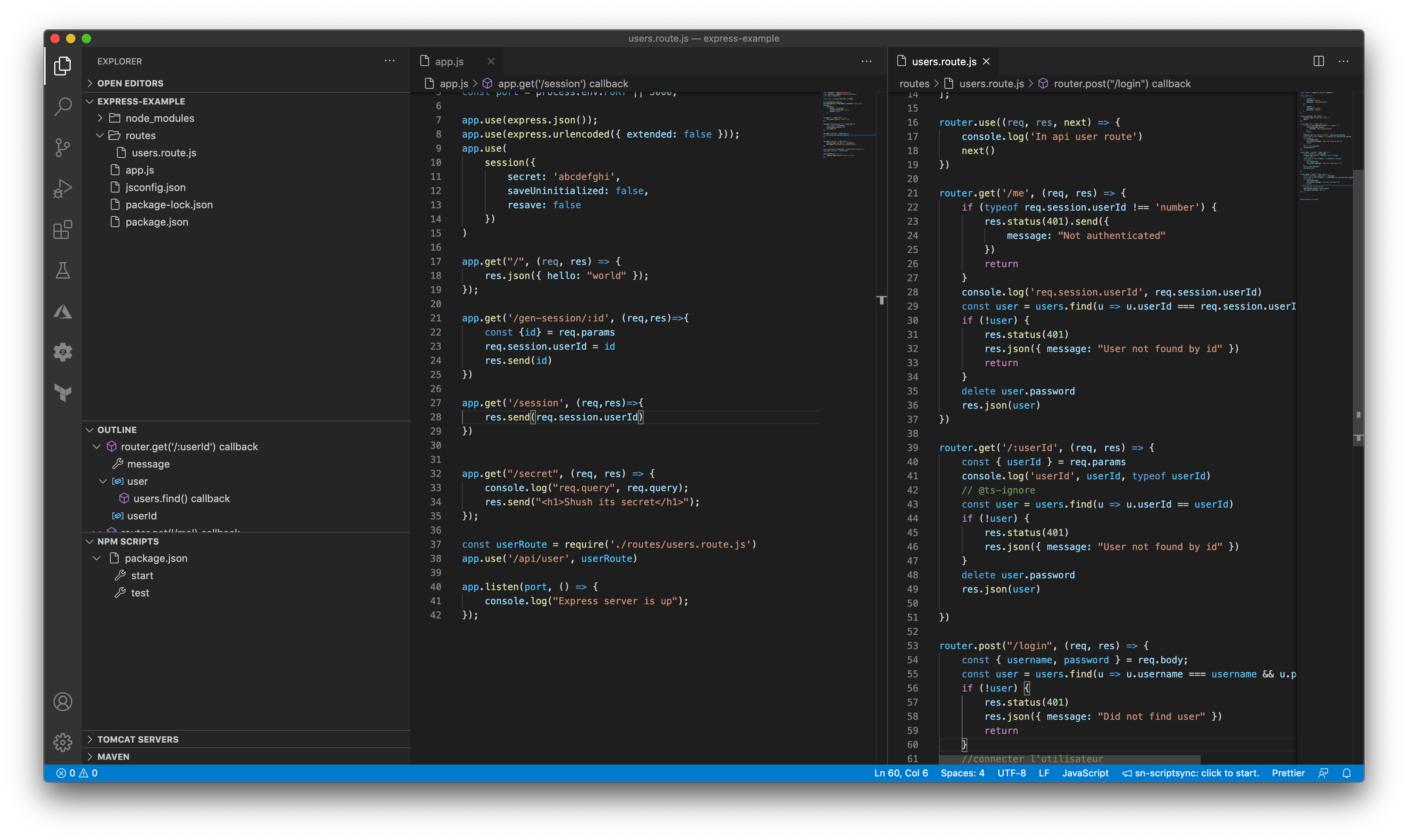Screen dimensions: 1408x840
Task: Collapse the OUTLINE section
Action: [x=117, y=429]
